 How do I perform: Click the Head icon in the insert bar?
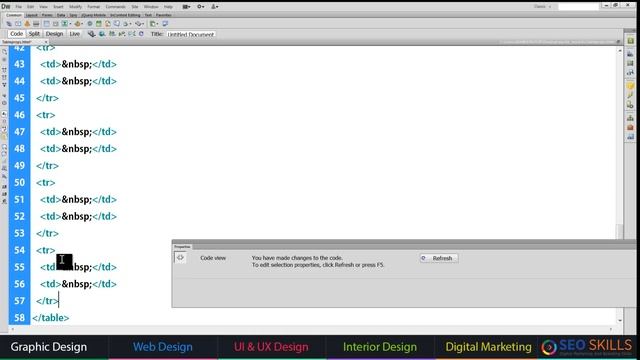(125, 24)
